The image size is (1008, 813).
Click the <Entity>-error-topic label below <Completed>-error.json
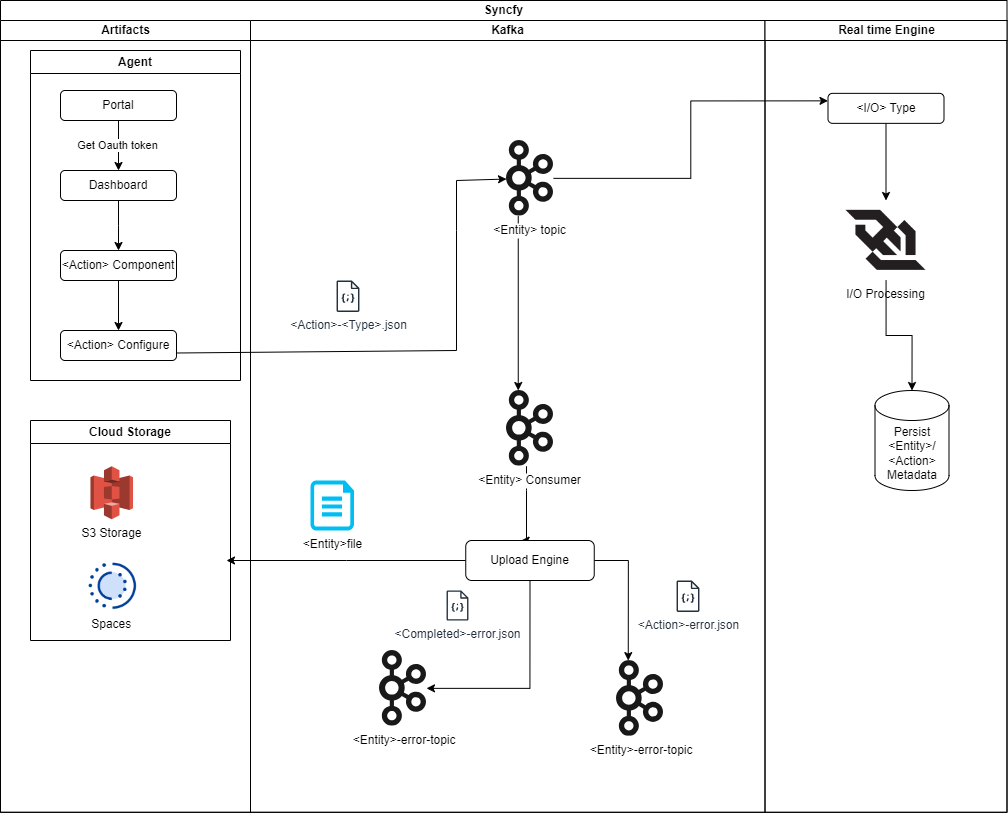[404, 740]
